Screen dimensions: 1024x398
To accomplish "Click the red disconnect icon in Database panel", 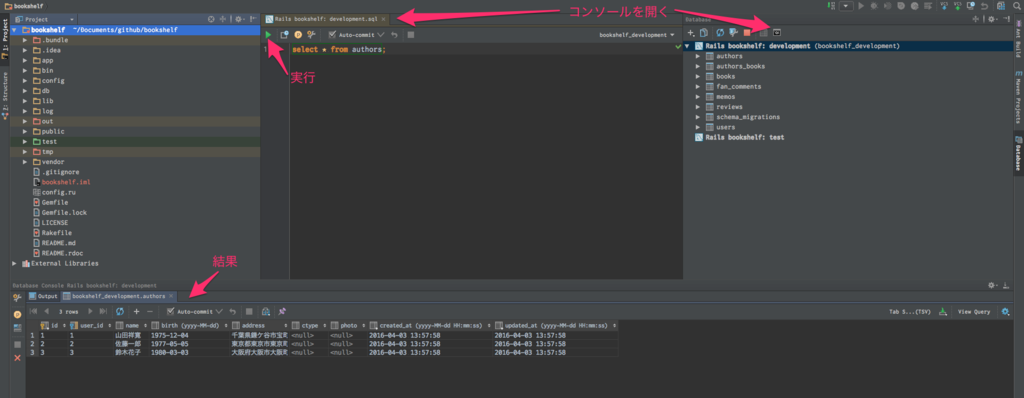I will click(x=746, y=32).
